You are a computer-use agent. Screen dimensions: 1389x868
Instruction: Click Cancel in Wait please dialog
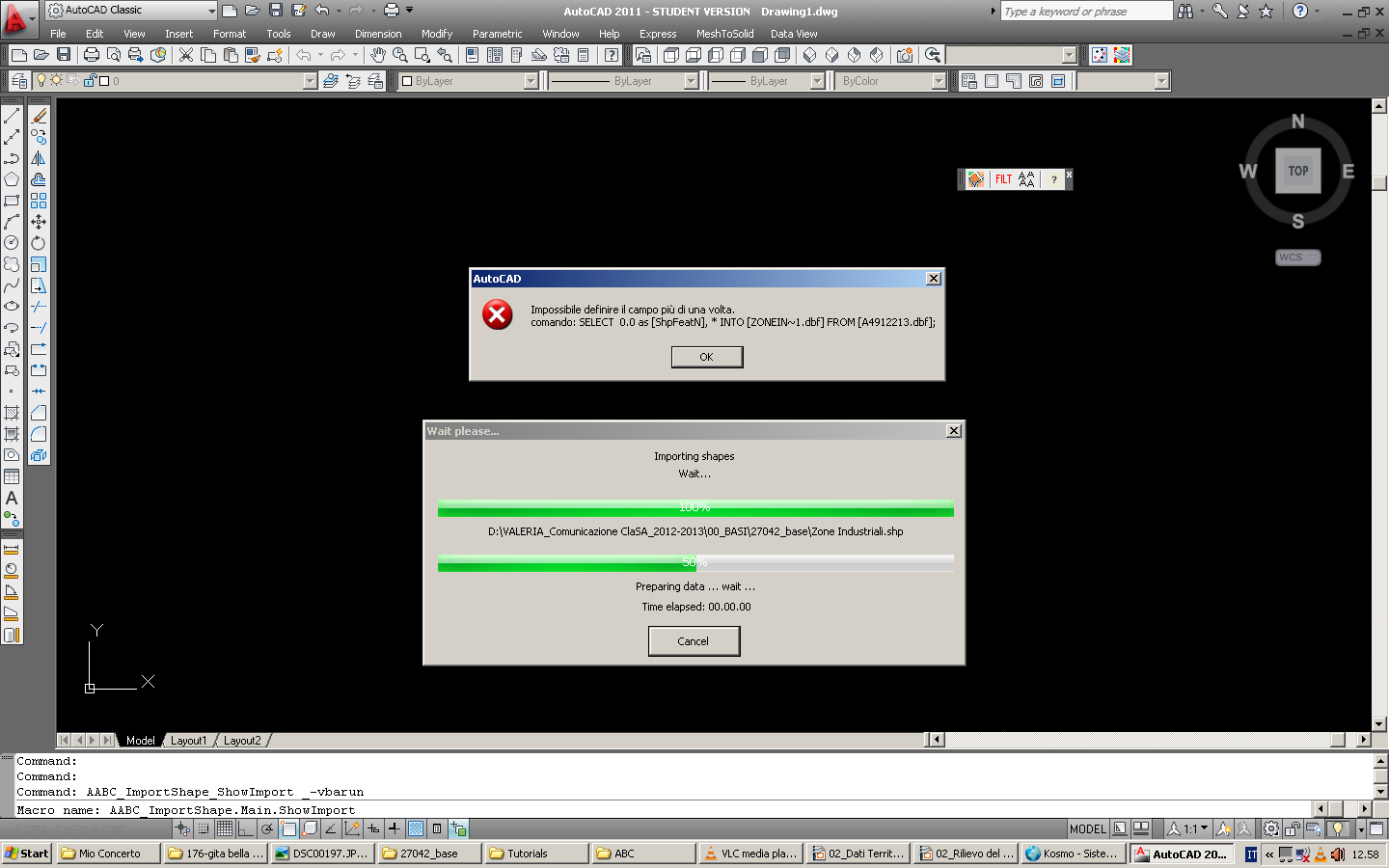[x=694, y=641]
